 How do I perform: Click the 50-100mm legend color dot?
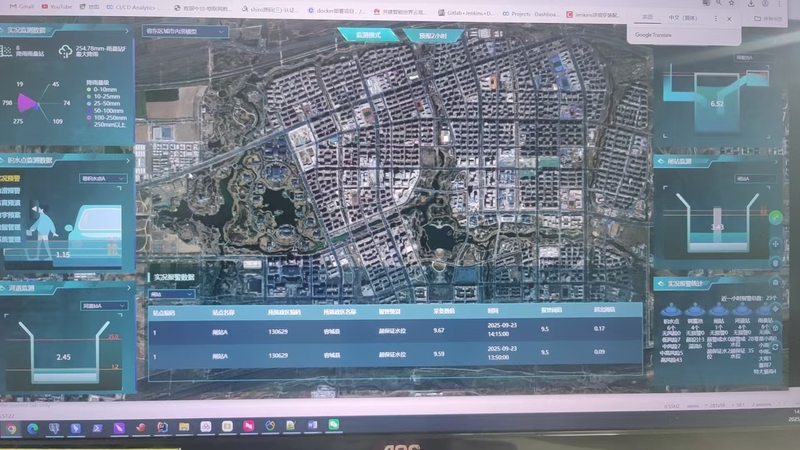[x=89, y=111]
